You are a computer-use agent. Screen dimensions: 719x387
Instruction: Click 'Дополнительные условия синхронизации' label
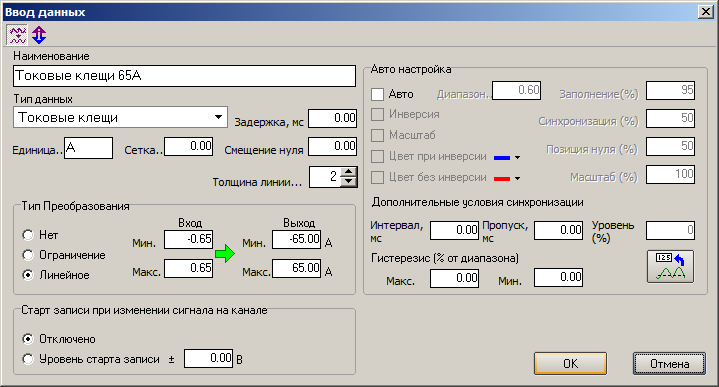477,202
